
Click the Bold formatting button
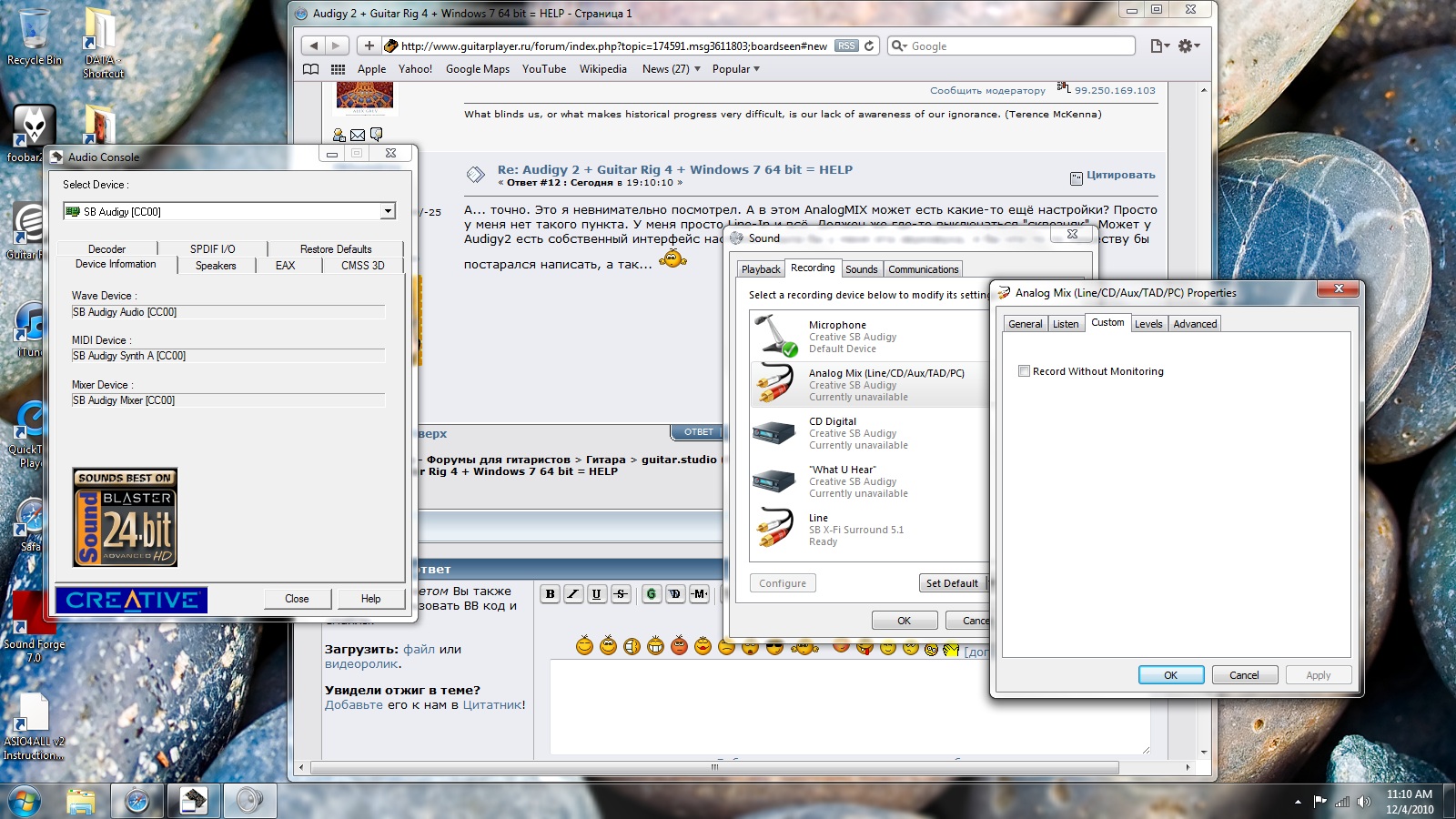pyautogui.click(x=550, y=594)
